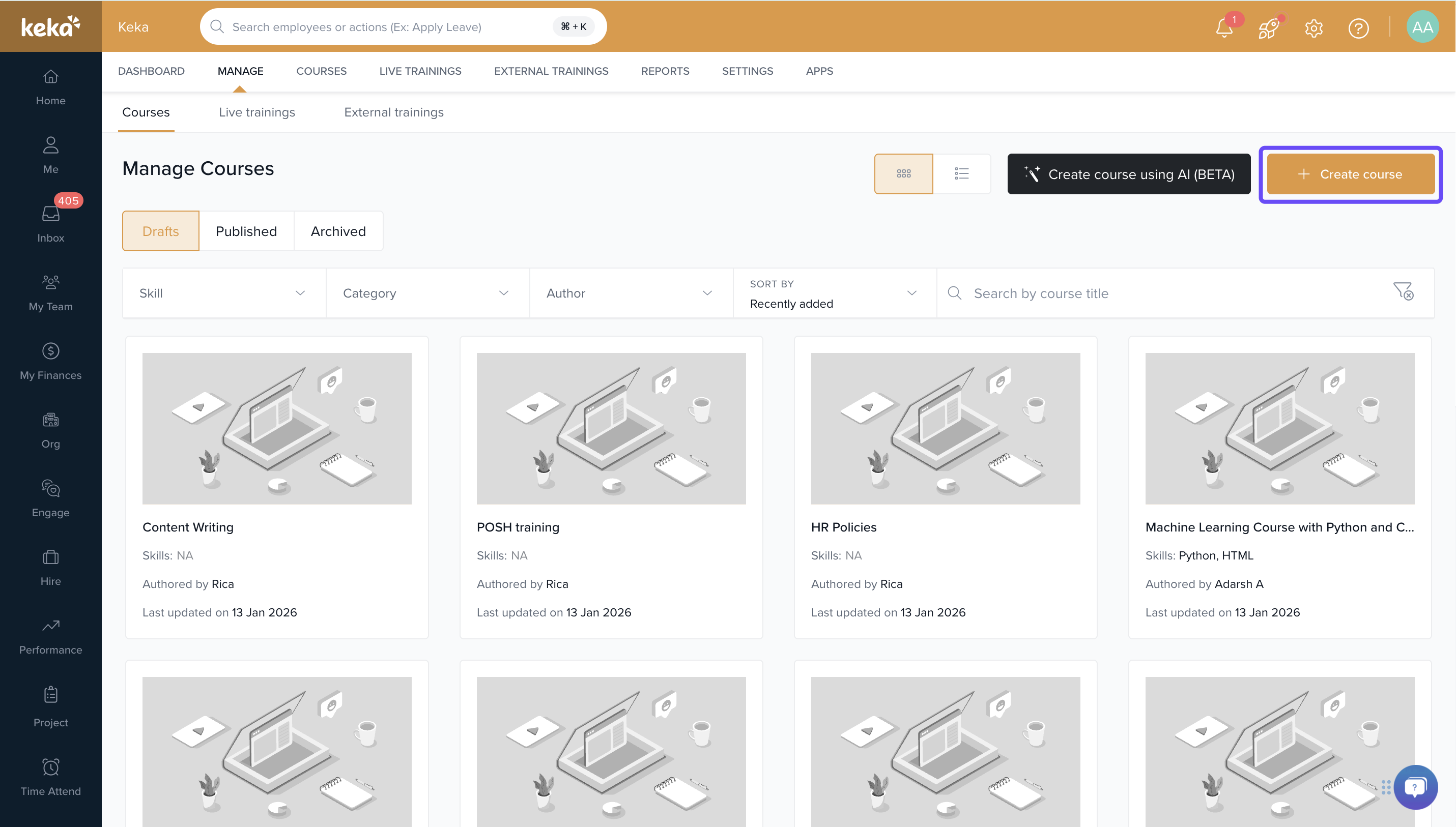The height and width of the screenshot is (827, 1456).
Task: Click the help question mark icon
Action: click(1358, 27)
